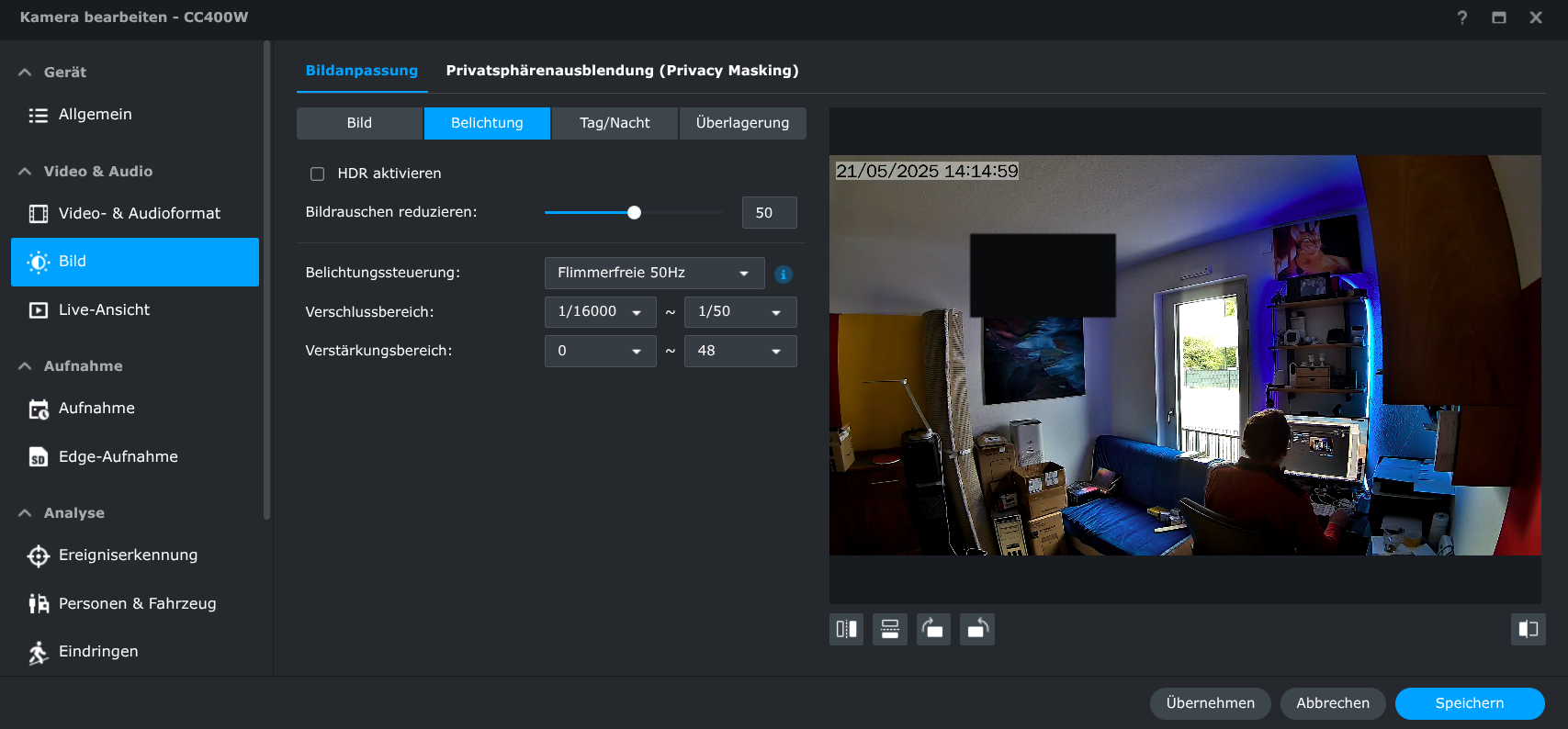This screenshot has height=729, width=1568.
Task: Open the help question mark icon
Action: [x=1461, y=17]
